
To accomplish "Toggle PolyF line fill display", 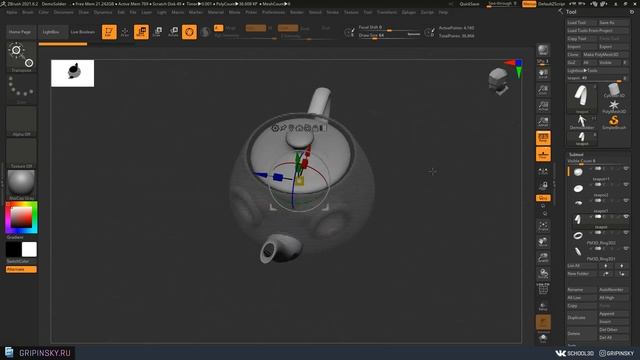I will click(543, 289).
